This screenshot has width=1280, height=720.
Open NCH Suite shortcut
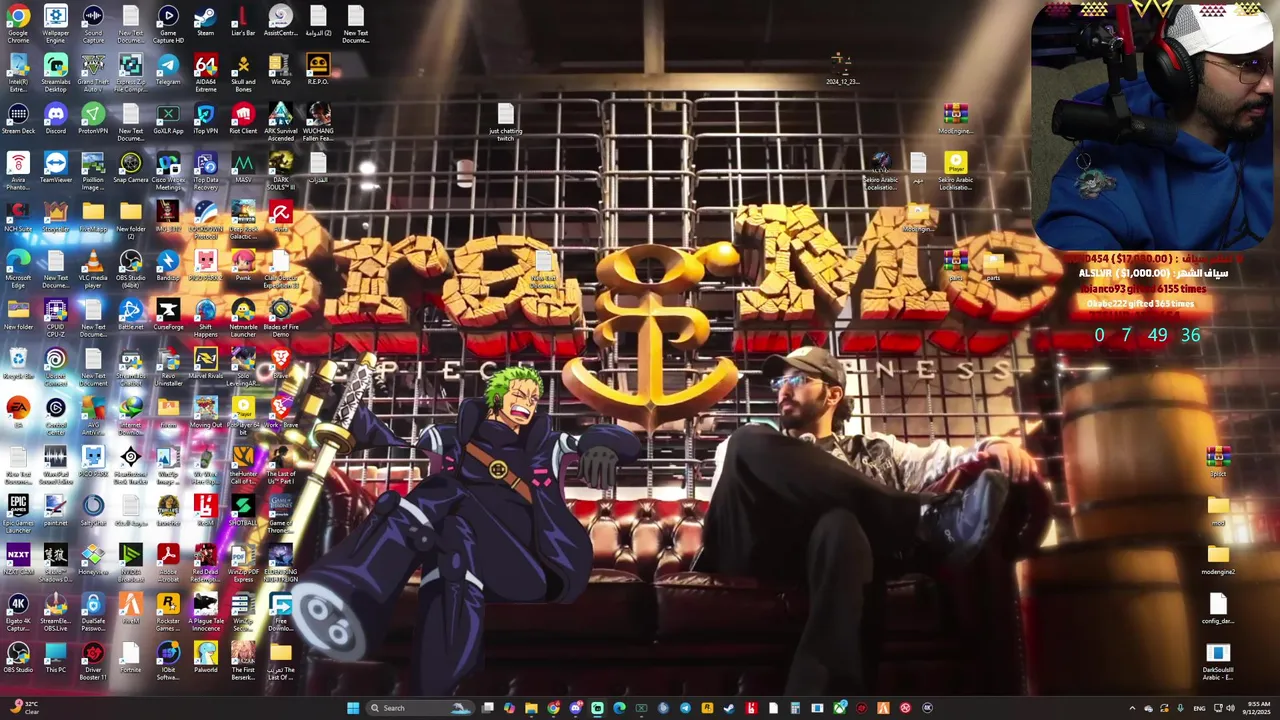18,218
